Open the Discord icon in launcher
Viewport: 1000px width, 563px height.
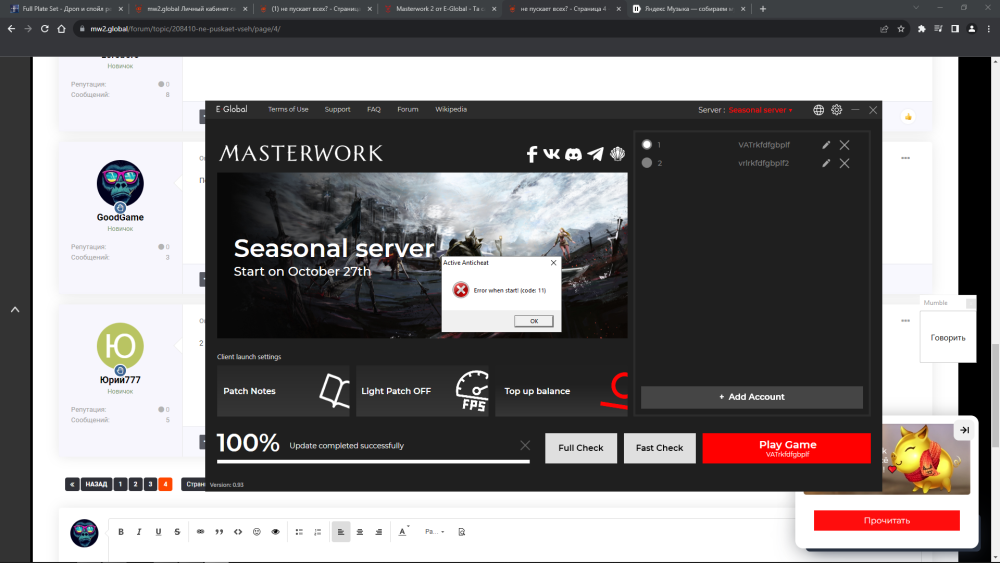point(573,154)
